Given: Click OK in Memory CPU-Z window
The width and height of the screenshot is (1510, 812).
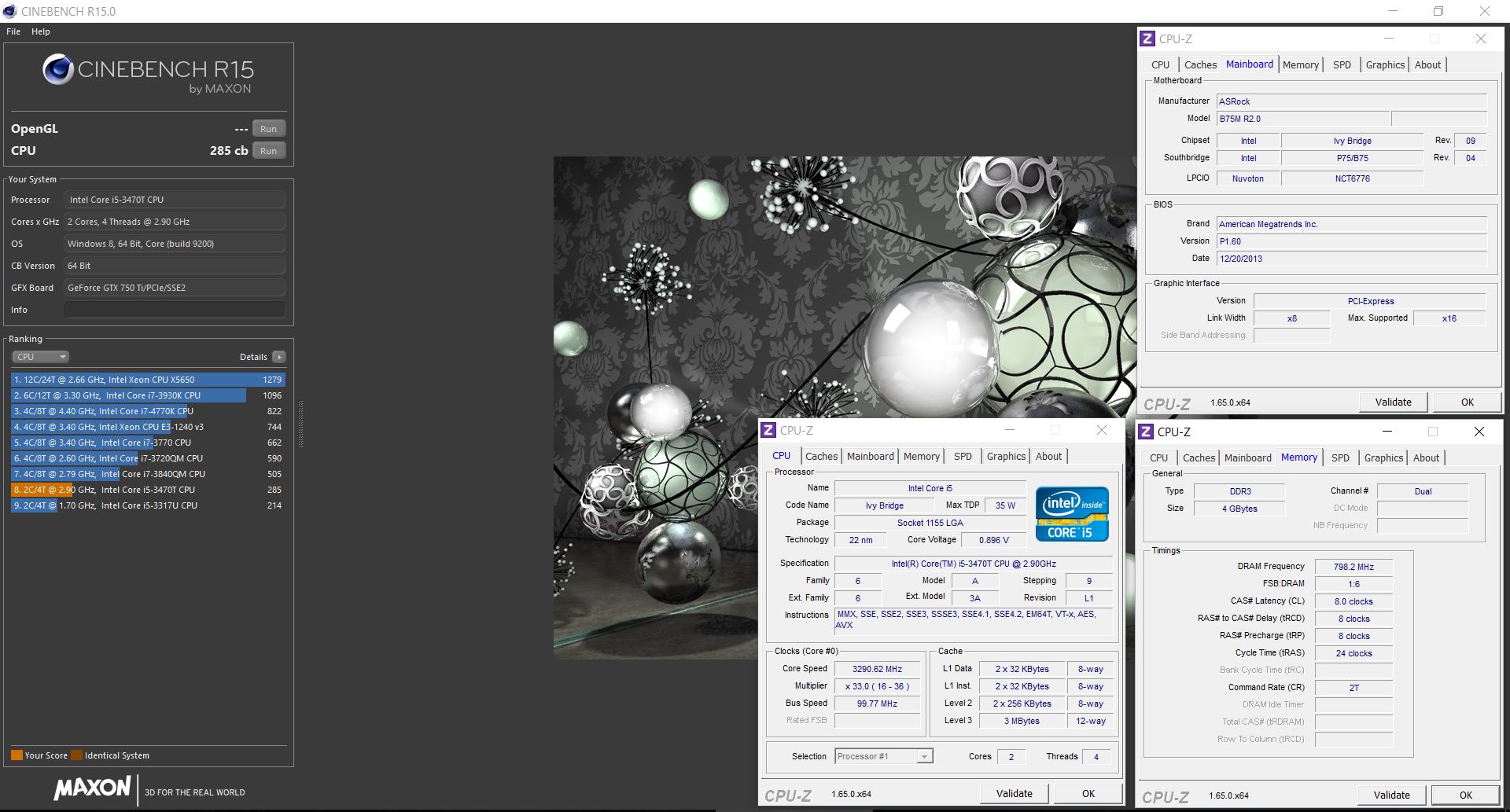Looking at the screenshot, I should pyautogui.click(x=1465, y=795).
